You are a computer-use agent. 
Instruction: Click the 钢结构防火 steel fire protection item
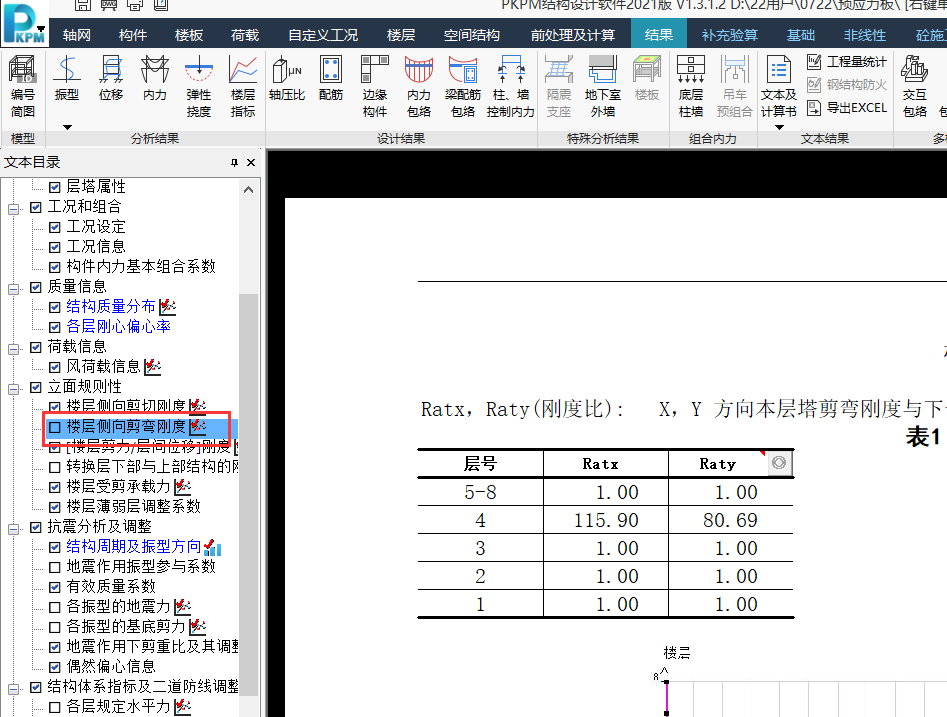(x=847, y=85)
